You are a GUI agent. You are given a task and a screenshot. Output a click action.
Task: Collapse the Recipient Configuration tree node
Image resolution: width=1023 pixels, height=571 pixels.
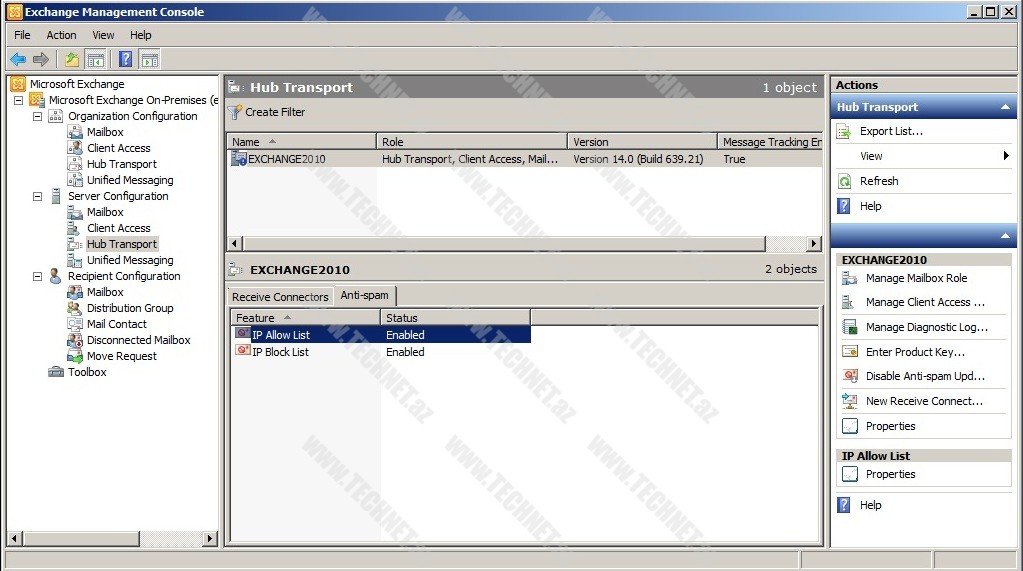click(38, 276)
